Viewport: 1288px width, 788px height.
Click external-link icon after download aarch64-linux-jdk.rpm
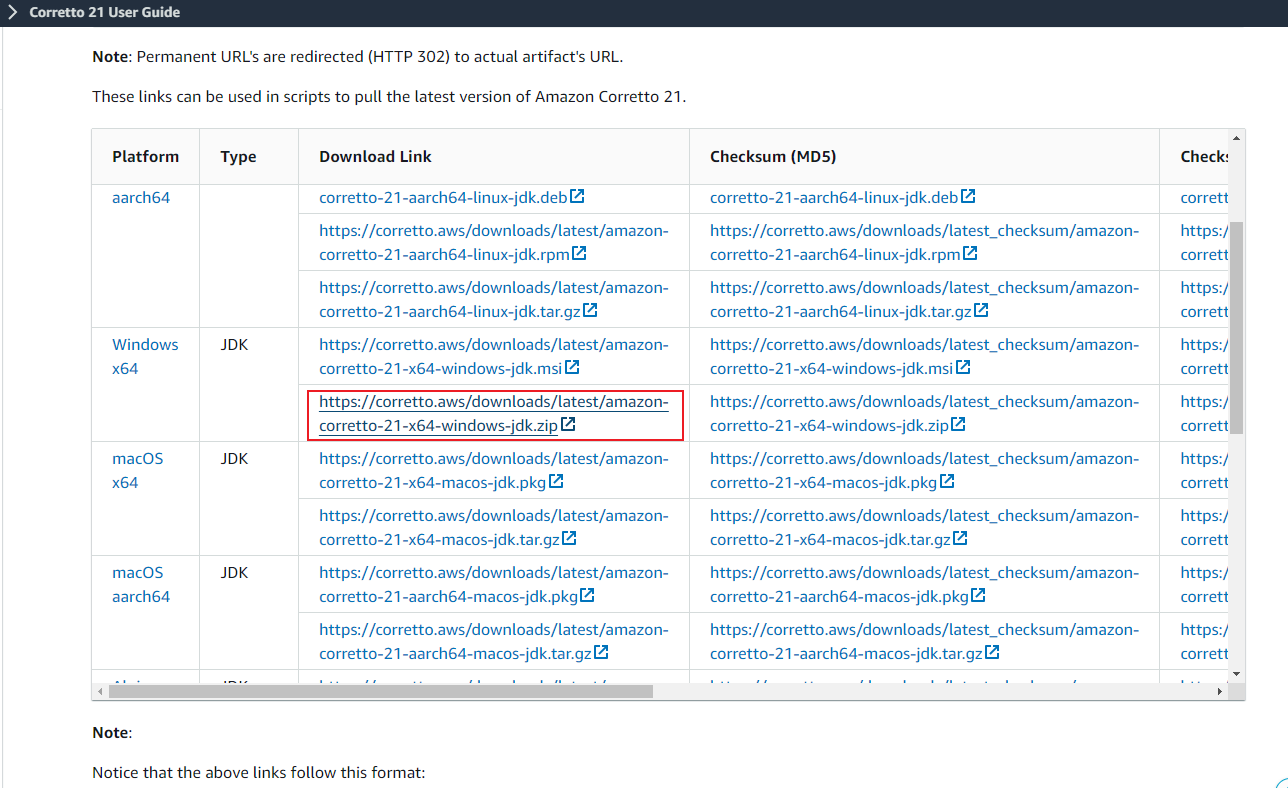[579, 253]
